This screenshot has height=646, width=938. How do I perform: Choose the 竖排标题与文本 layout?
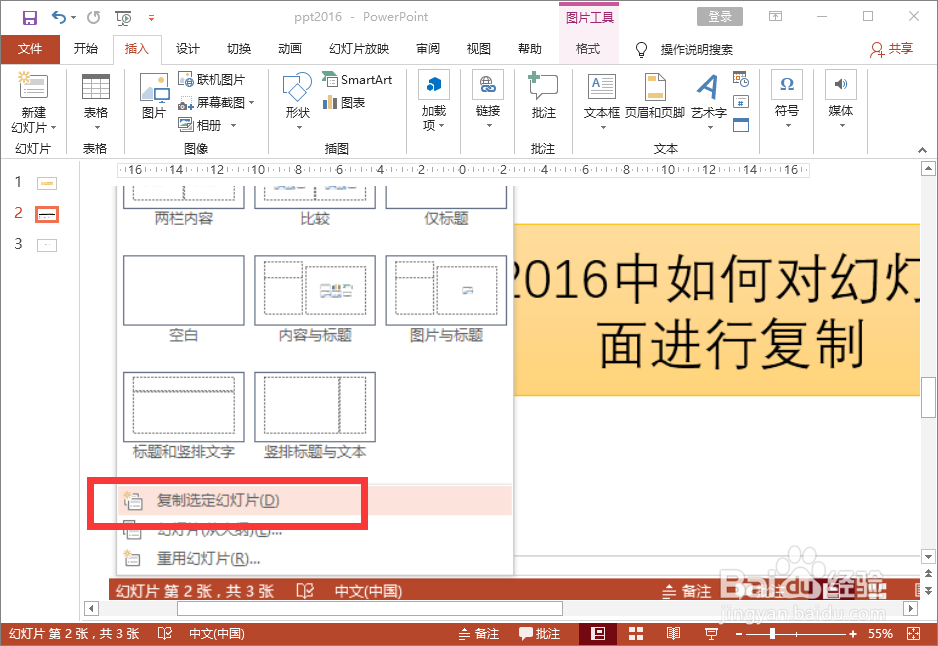pyautogui.click(x=315, y=416)
